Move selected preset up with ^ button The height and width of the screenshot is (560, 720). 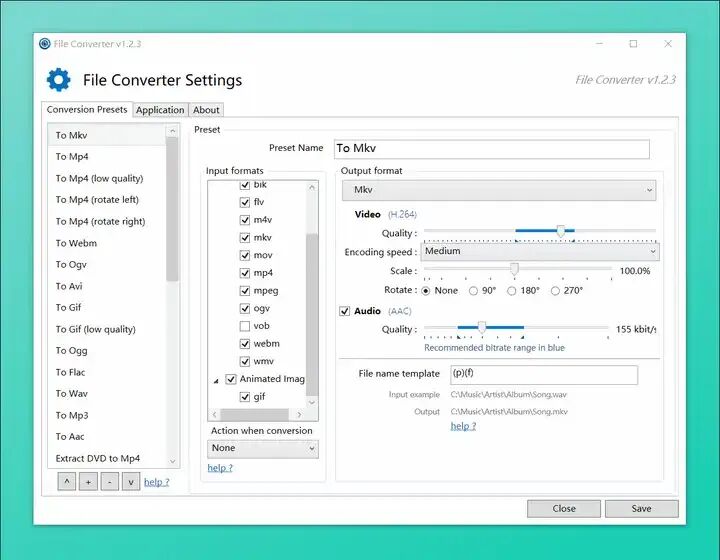(x=67, y=482)
